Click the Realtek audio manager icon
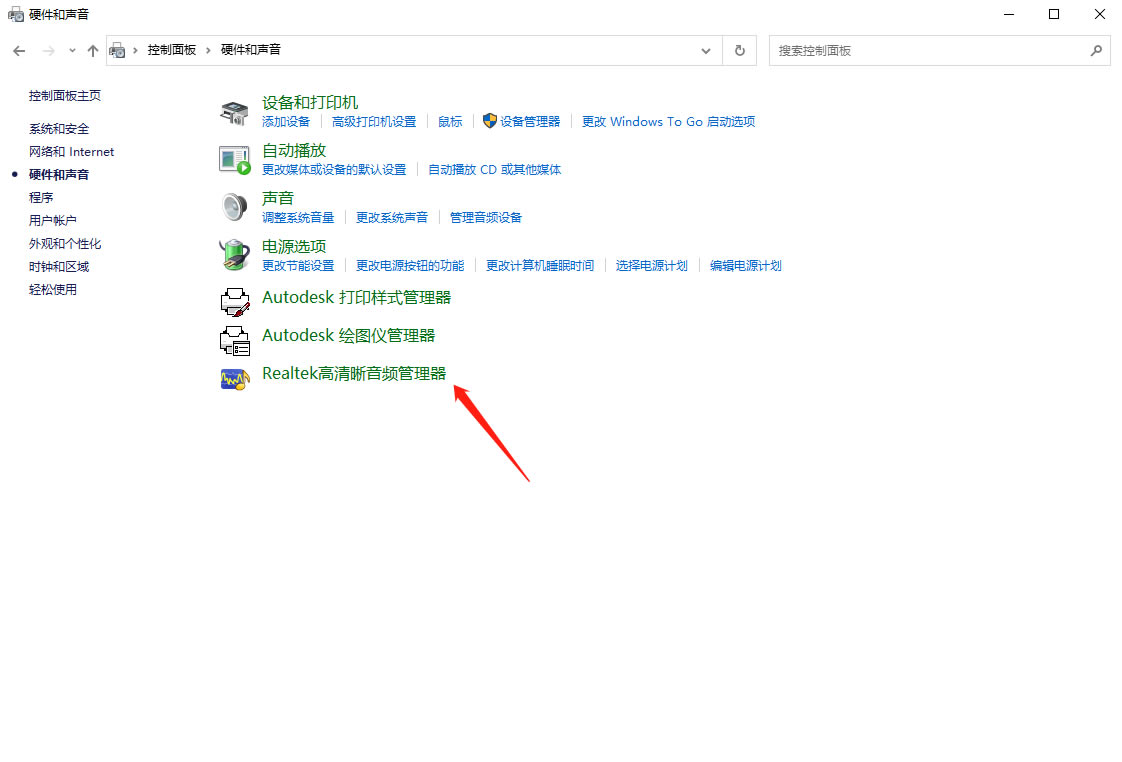The height and width of the screenshot is (762, 1122). coord(234,379)
